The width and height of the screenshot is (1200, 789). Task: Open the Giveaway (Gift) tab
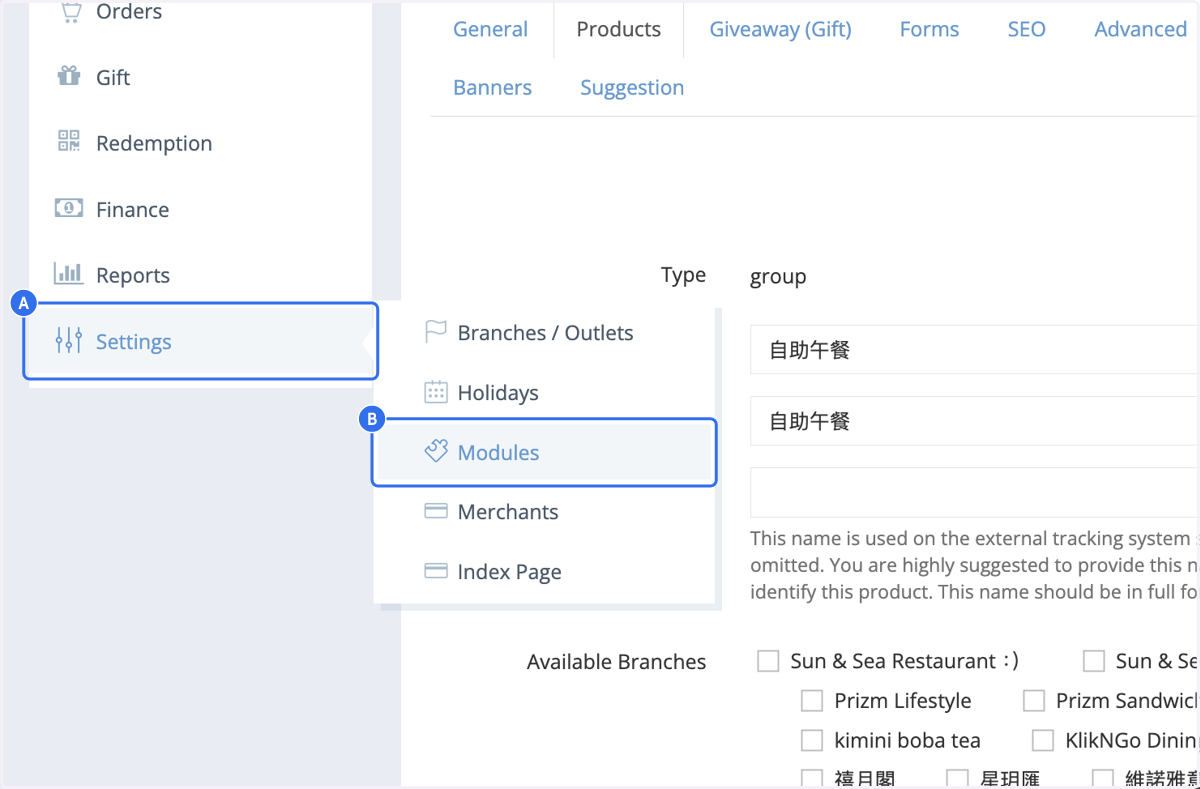pyautogui.click(x=781, y=29)
